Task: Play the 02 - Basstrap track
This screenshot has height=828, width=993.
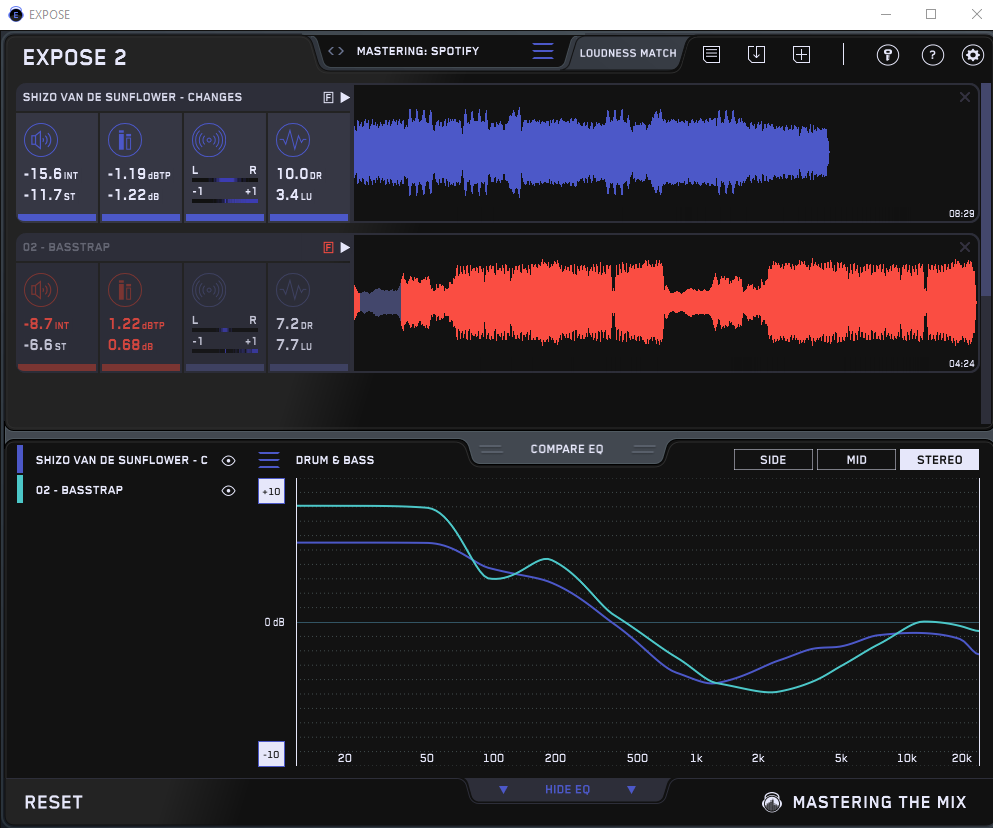Action: (345, 248)
